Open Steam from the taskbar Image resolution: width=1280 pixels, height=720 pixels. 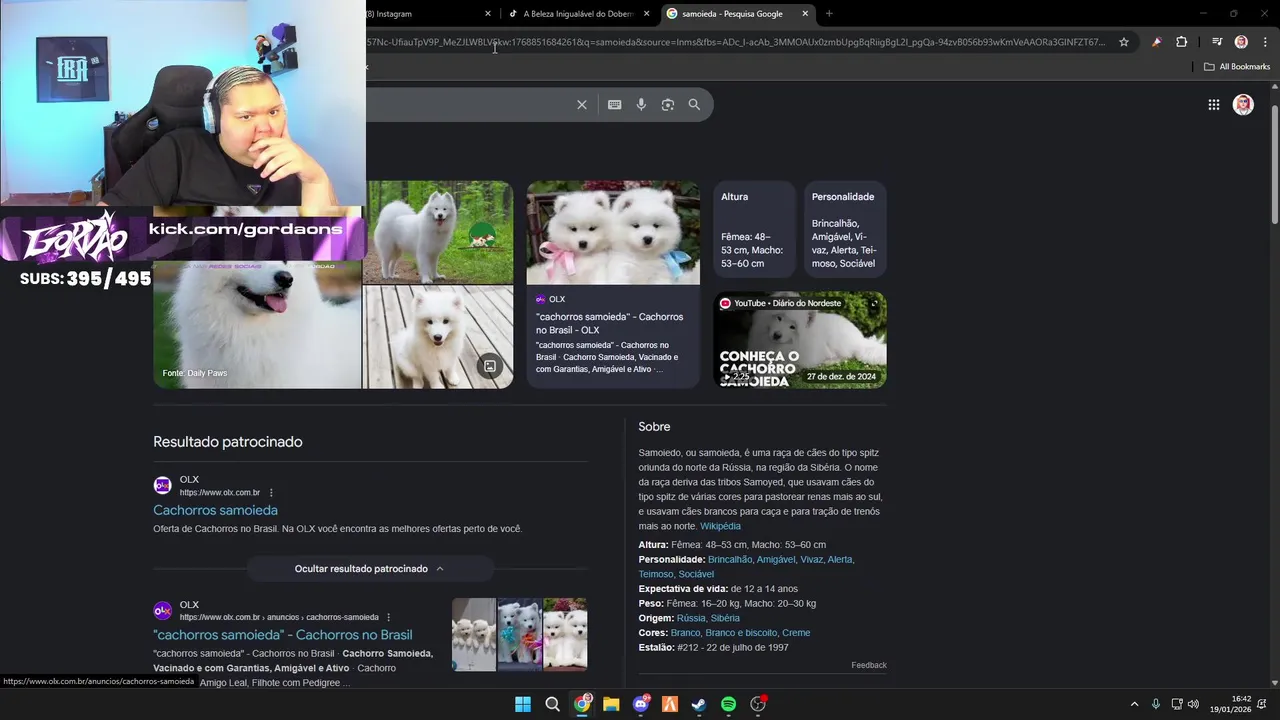click(x=699, y=704)
